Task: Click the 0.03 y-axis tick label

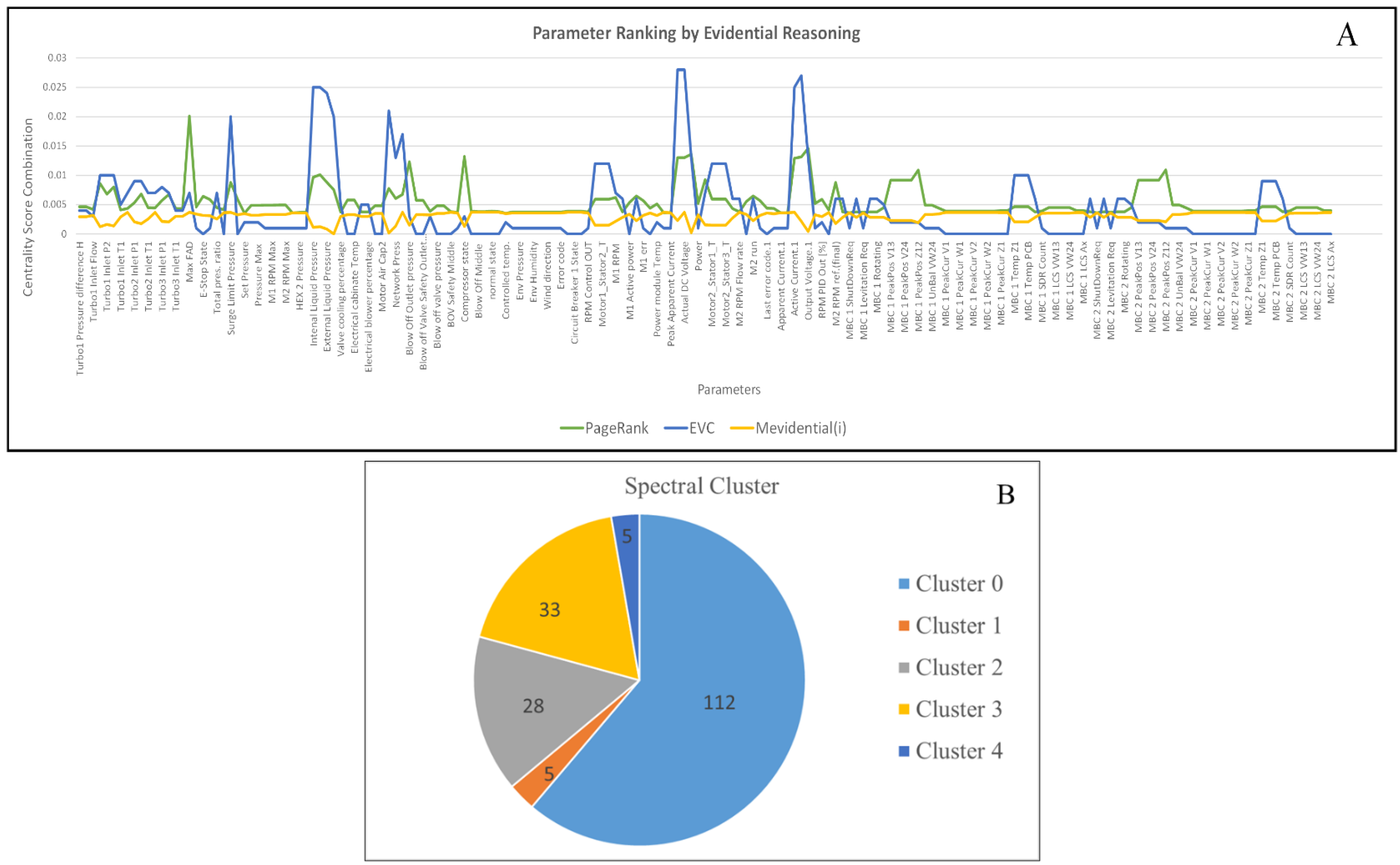Action: coord(57,58)
